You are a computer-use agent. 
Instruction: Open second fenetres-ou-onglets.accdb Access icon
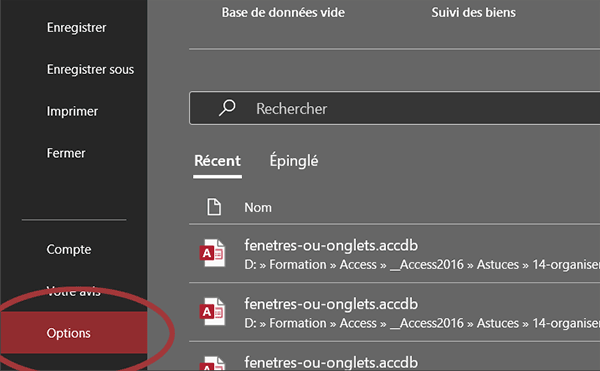212,312
